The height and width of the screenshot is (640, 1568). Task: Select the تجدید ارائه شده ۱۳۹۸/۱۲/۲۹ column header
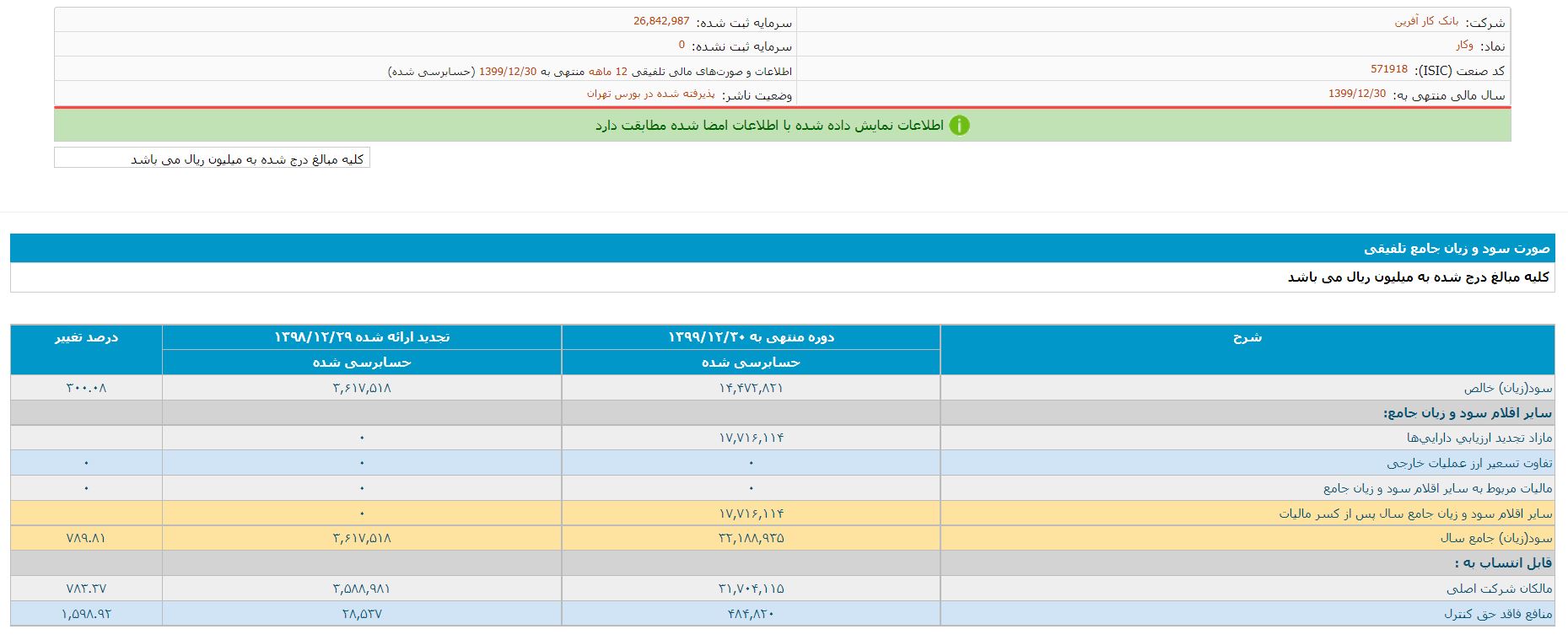tap(362, 337)
